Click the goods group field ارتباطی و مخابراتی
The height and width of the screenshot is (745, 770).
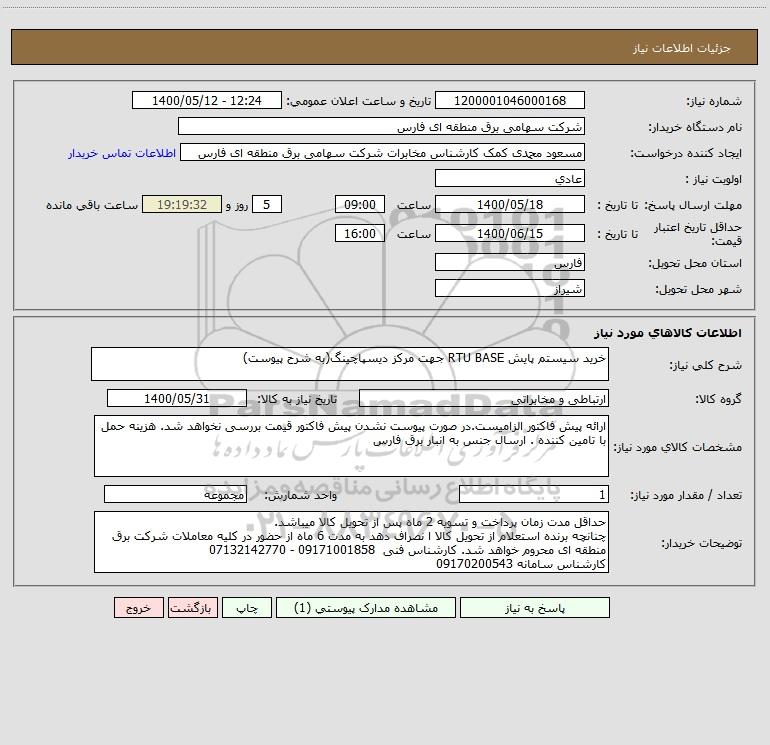484,398
